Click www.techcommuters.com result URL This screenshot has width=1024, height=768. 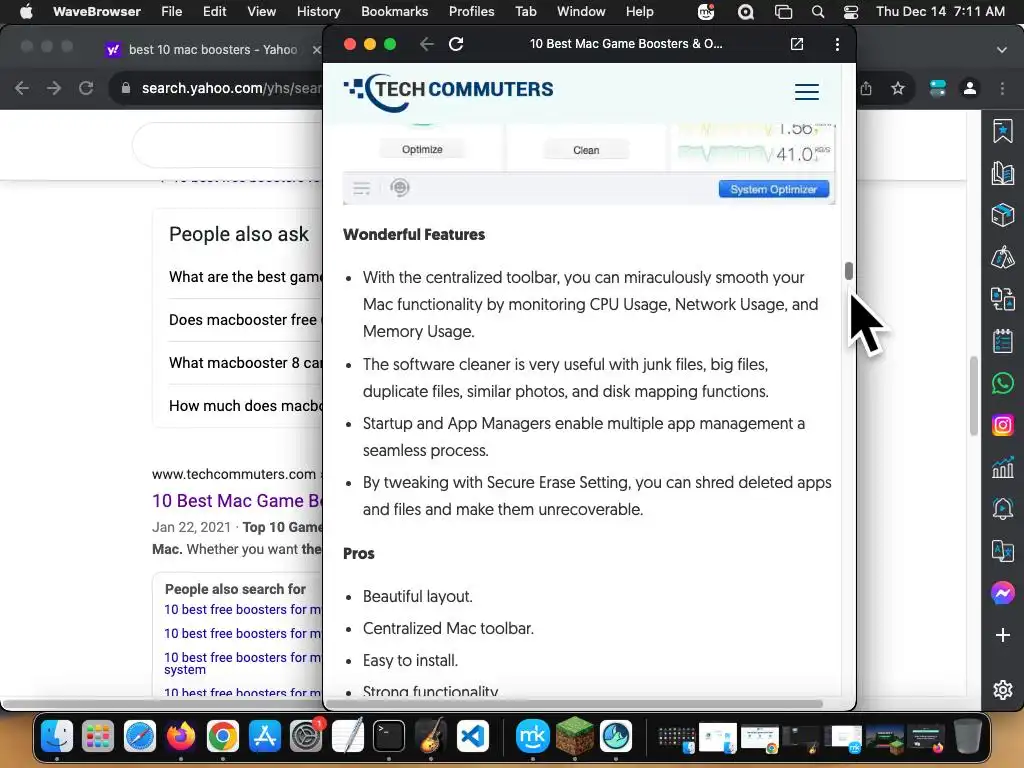pyautogui.click(x=234, y=474)
